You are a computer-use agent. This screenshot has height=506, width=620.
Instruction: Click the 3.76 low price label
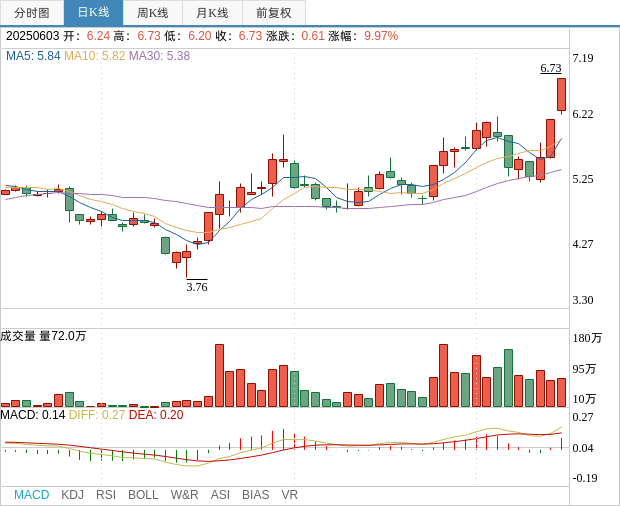[197, 287]
